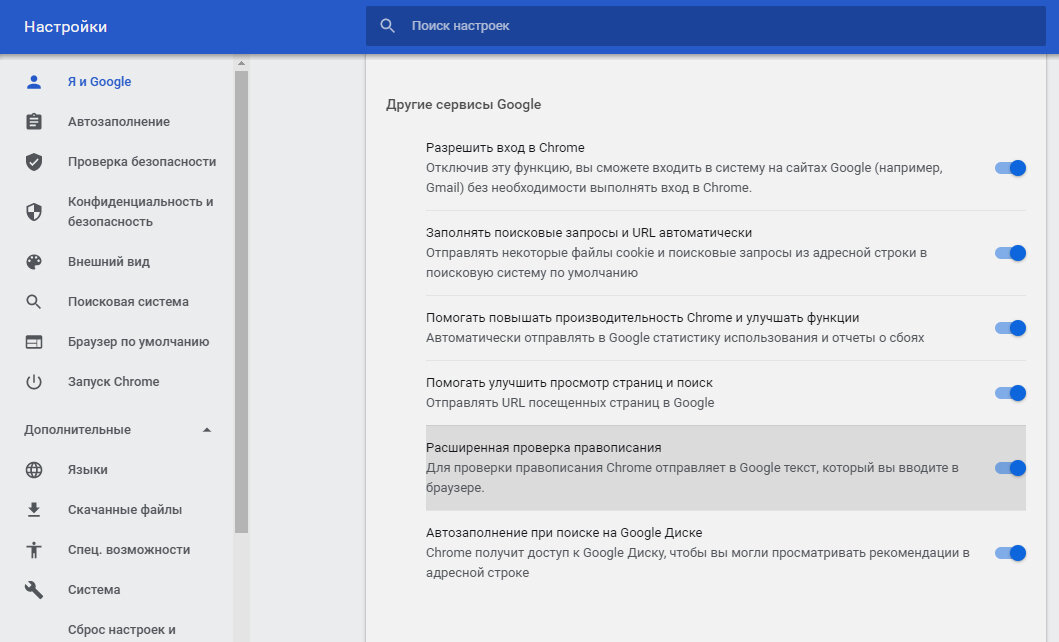Open the Система settings
The width and height of the screenshot is (1059, 642).
click(94, 589)
